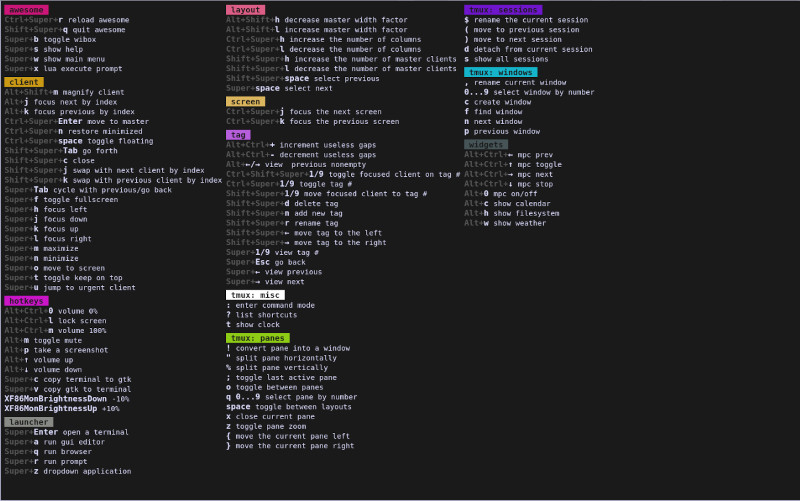Click the 'create window' tmux line
800x501 pixels.
[497, 102]
